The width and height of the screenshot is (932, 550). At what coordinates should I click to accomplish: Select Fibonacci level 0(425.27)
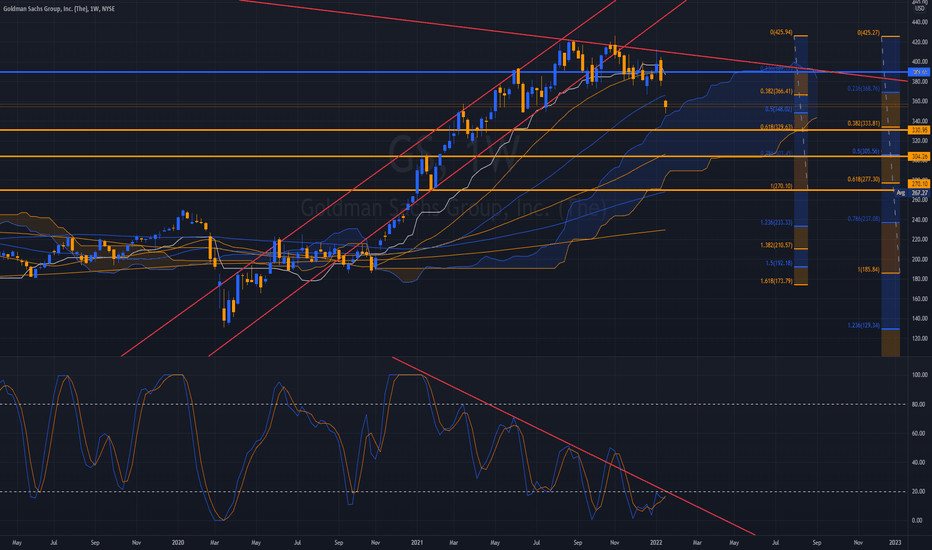[x=868, y=33]
